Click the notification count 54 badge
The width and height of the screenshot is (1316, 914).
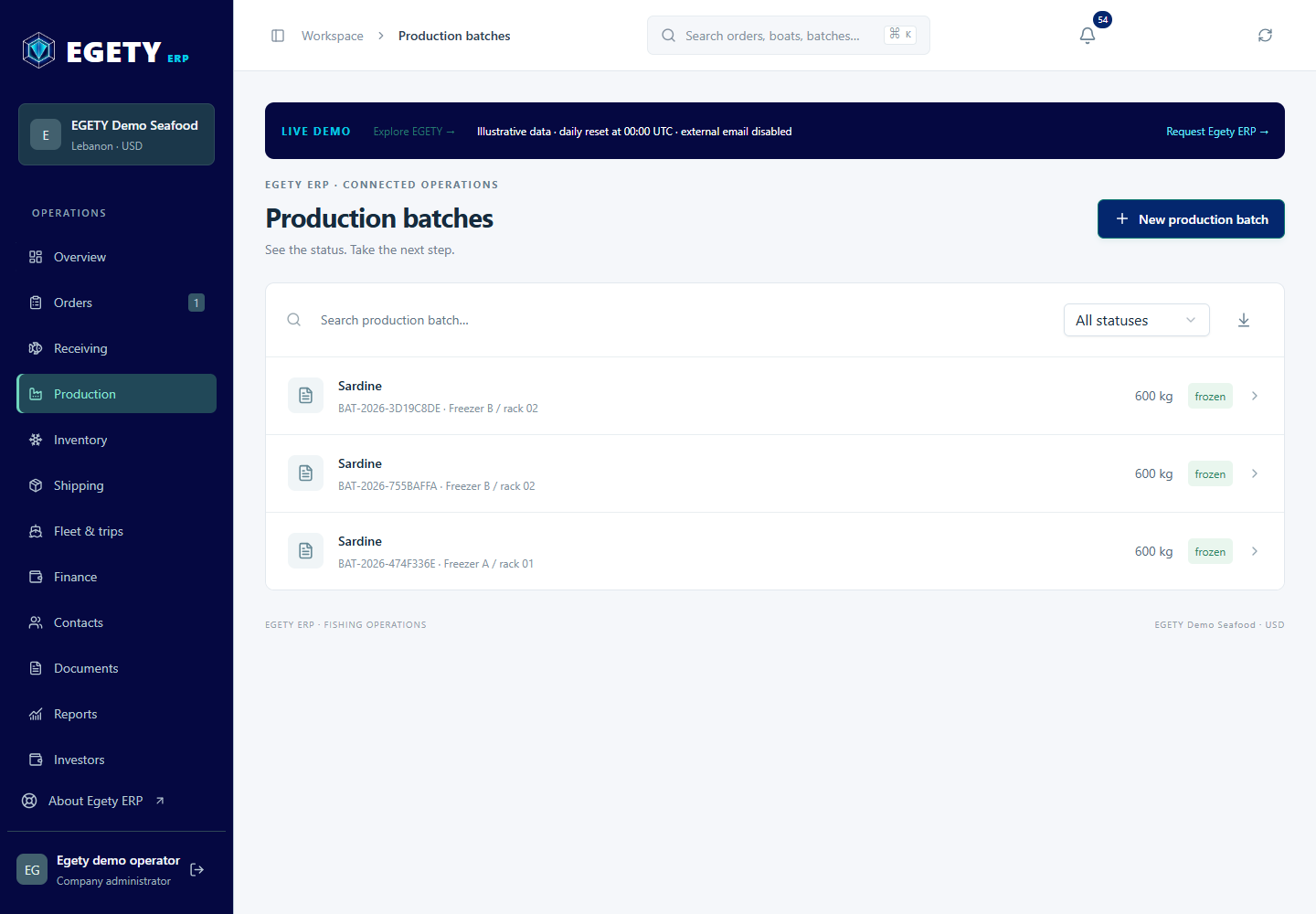point(1103,19)
